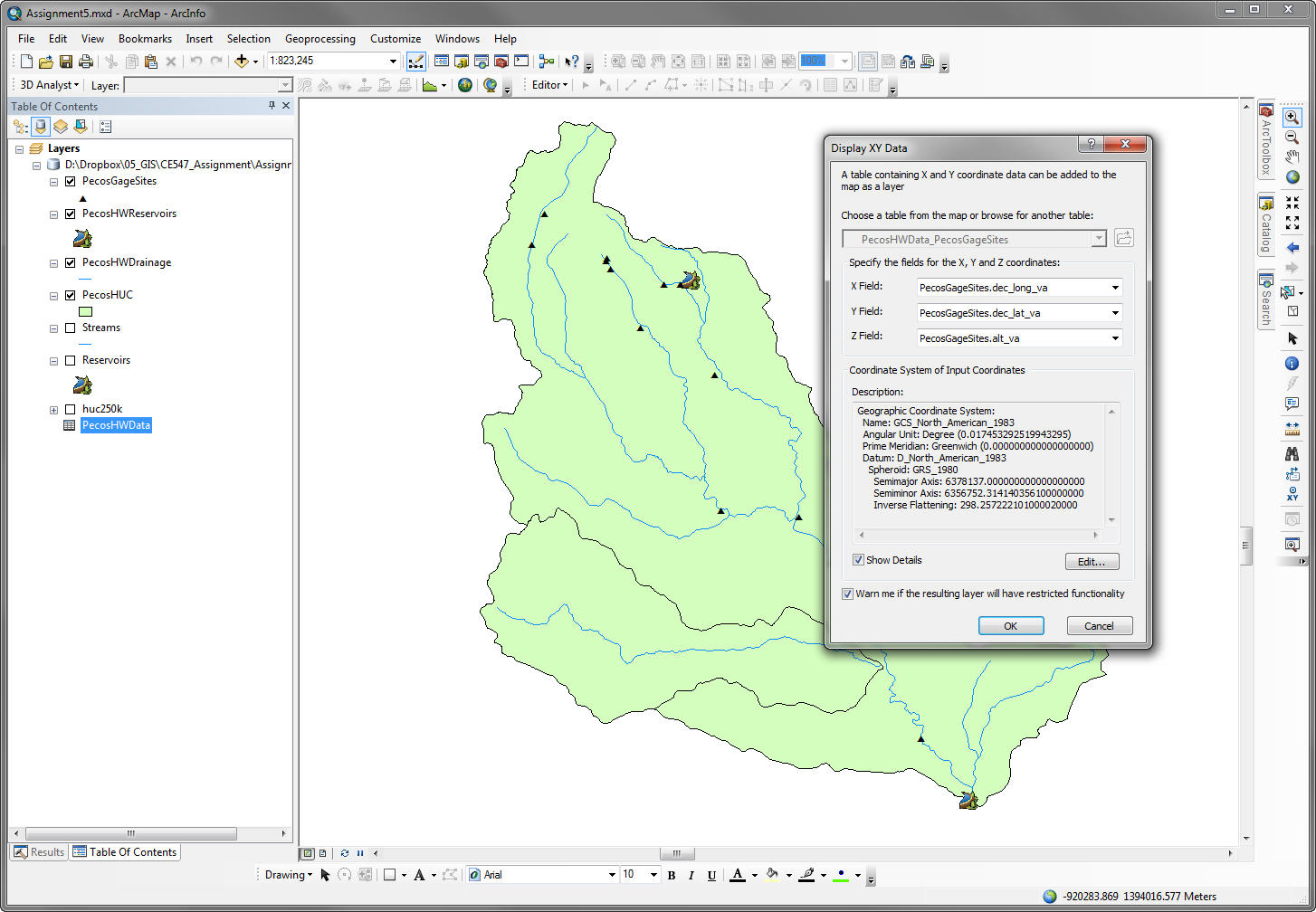Open the Customize menu
The image size is (1316, 912).
point(396,39)
